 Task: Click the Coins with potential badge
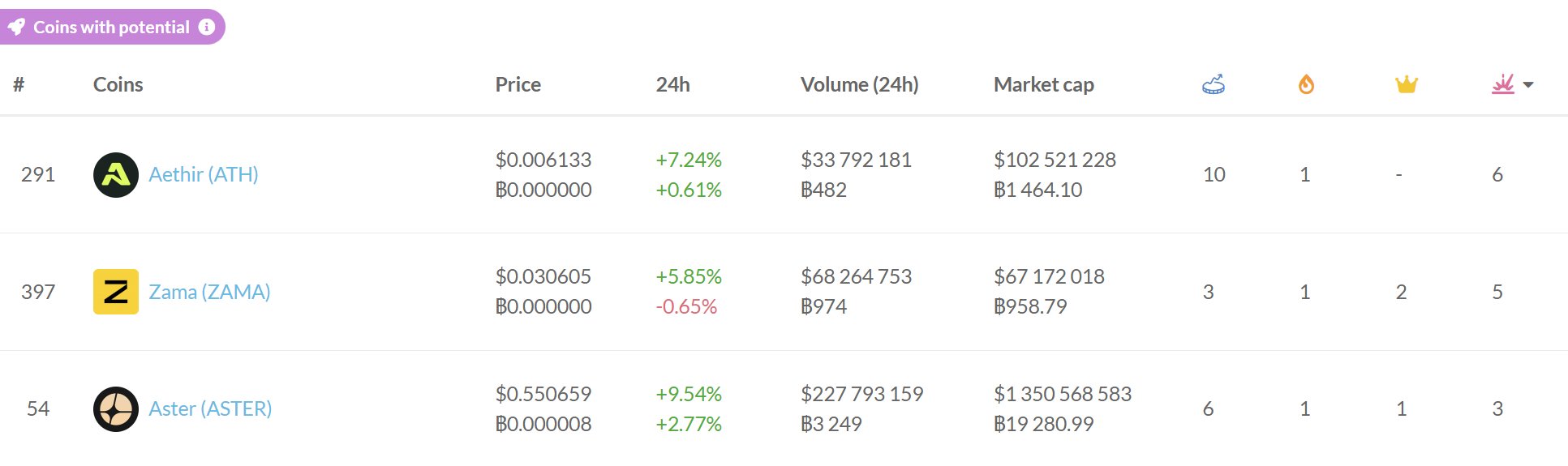(x=111, y=27)
